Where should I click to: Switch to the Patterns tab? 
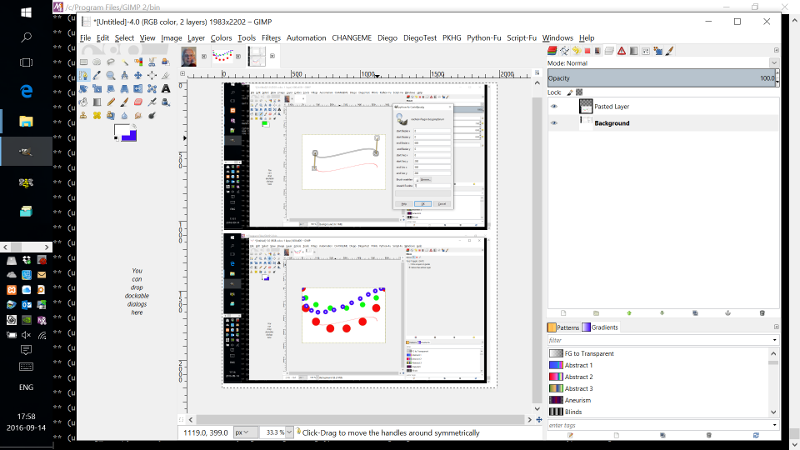coord(563,327)
